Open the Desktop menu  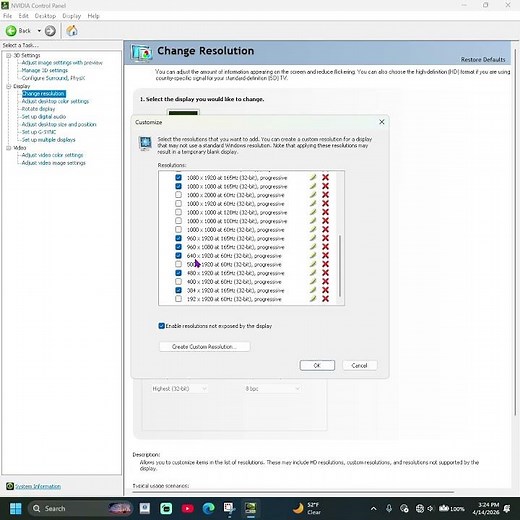pyautogui.click(x=45, y=16)
